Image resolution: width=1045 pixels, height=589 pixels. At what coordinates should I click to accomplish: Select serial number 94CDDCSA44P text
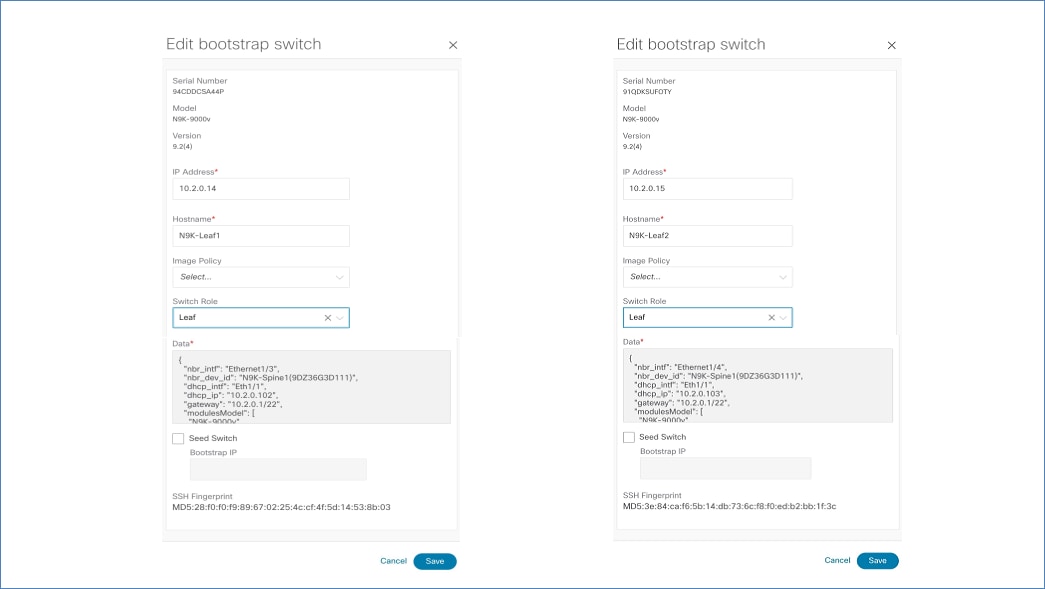click(198, 92)
